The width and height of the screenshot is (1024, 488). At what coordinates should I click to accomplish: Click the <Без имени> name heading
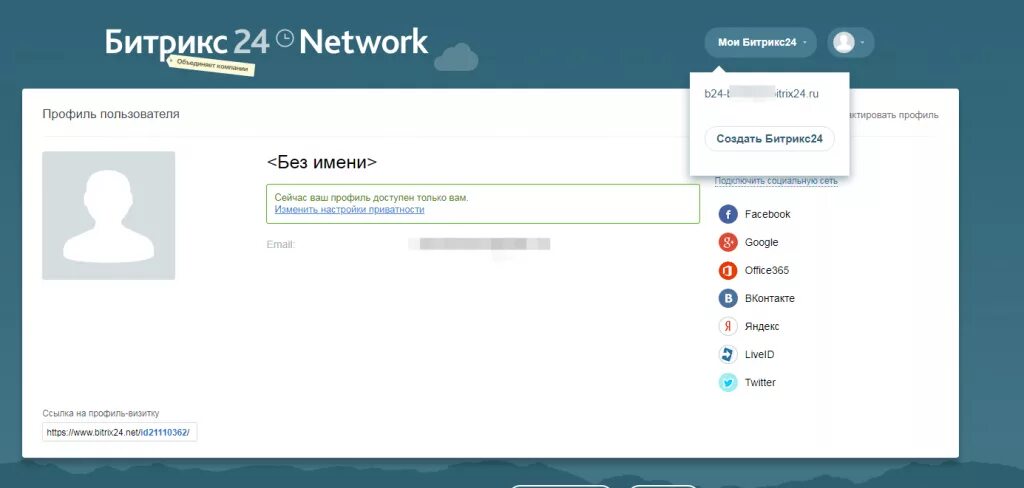pos(322,163)
